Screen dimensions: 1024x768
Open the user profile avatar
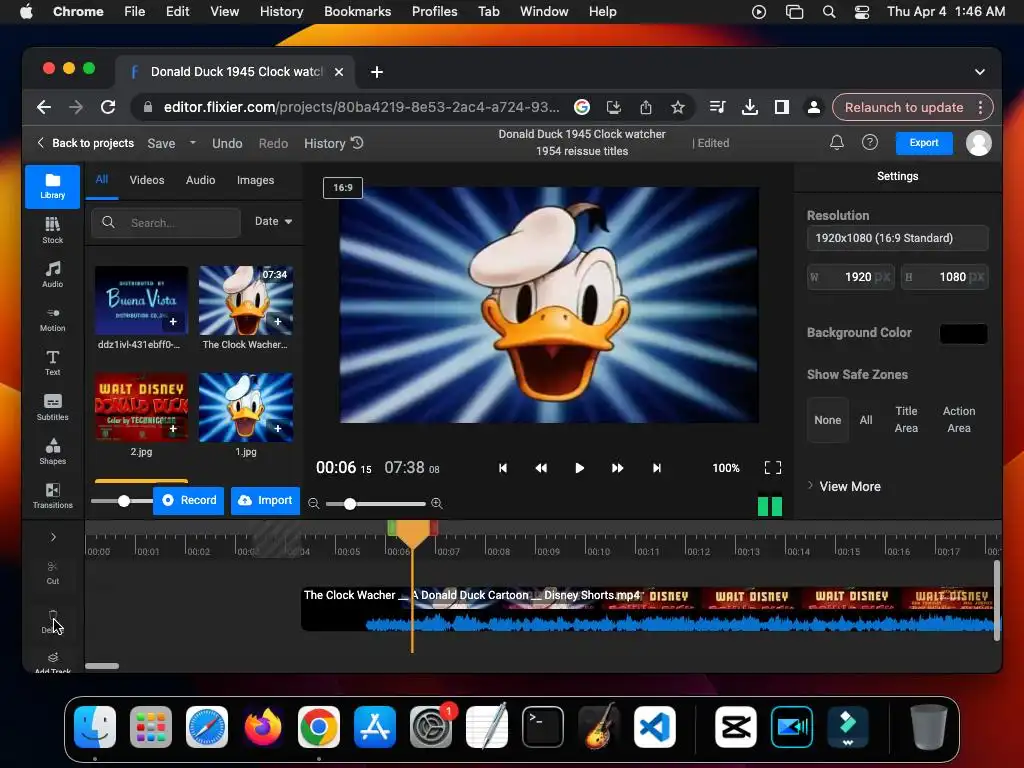(978, 143)
